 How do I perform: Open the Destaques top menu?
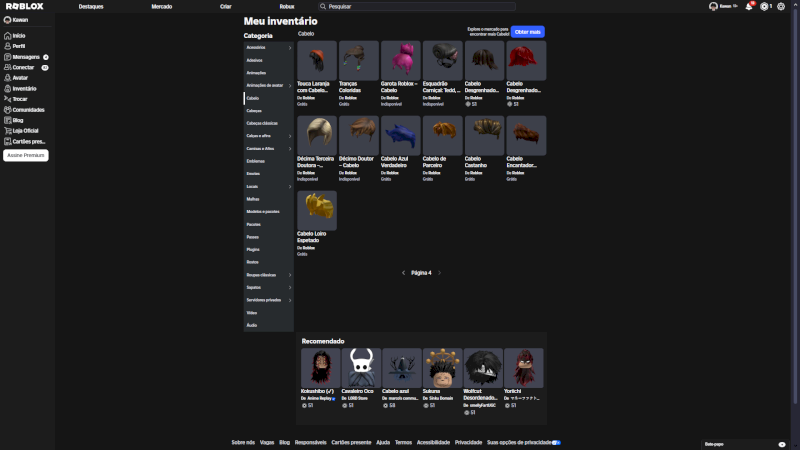click(x=91, y=7)
